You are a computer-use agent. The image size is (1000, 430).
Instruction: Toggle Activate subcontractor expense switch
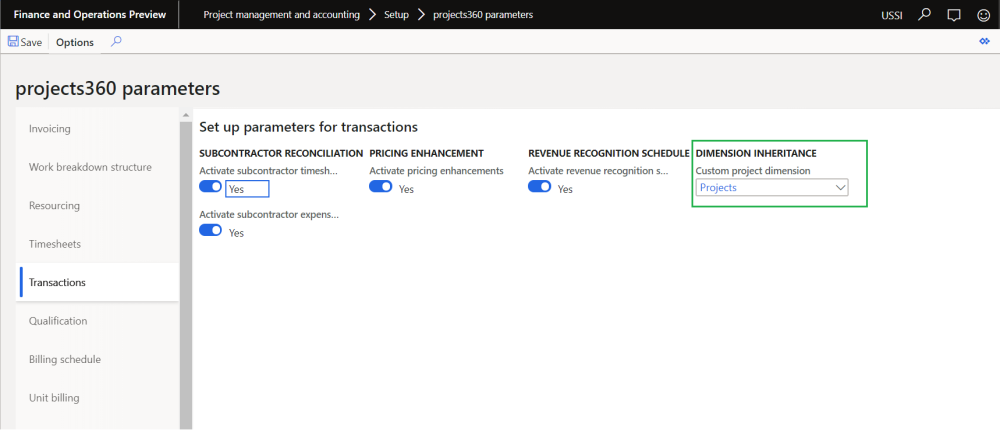[211, 230]
